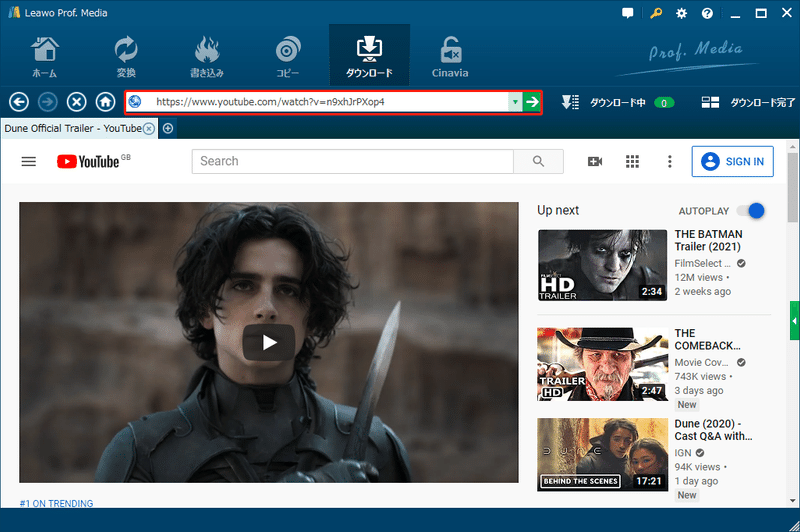This screenshot has width=800, height=532.
Task: Open the downloaded (ダウンロード完了) list
Action: point(748,103)
